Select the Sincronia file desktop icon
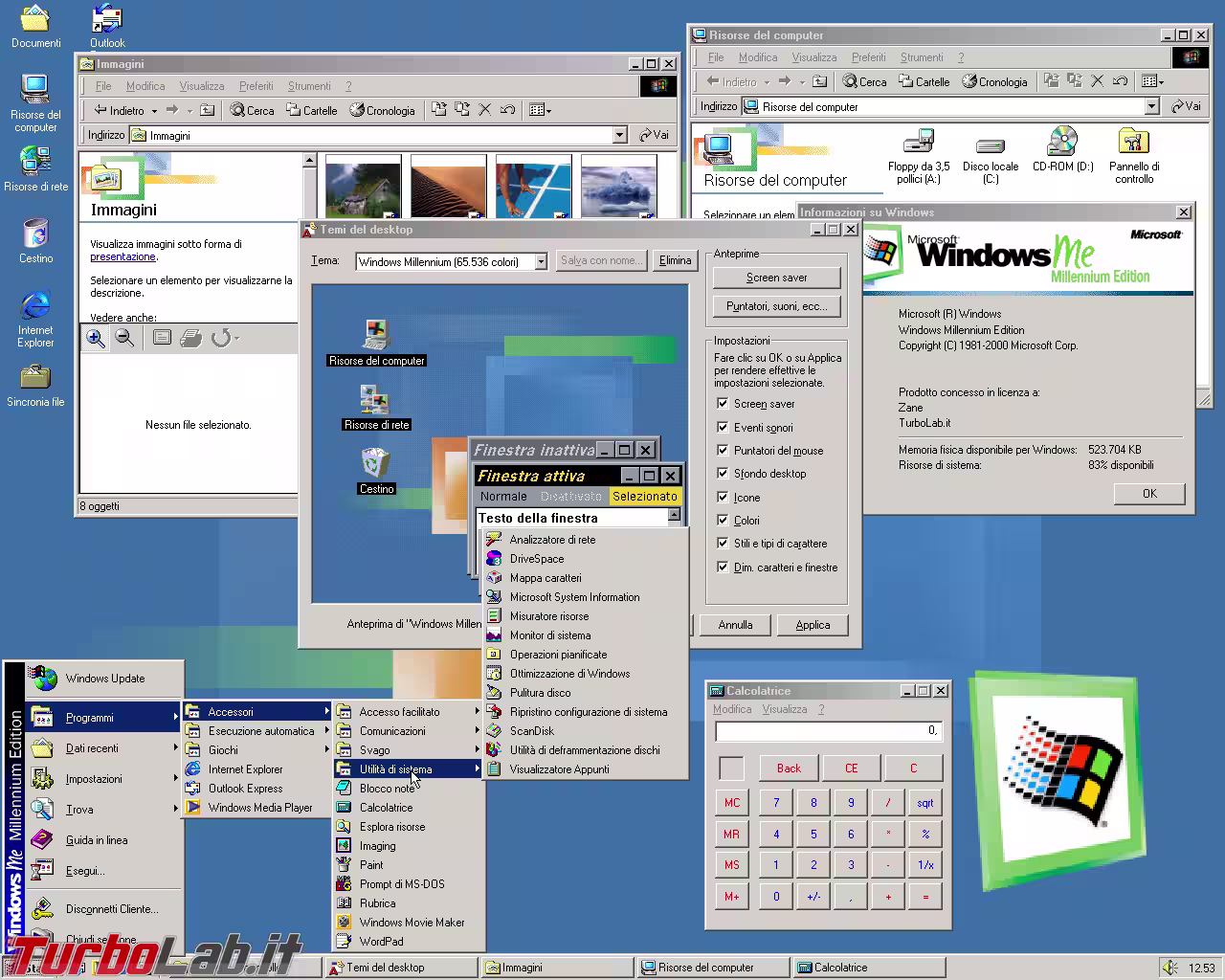 pyautogui.click(x=35, y=385)
